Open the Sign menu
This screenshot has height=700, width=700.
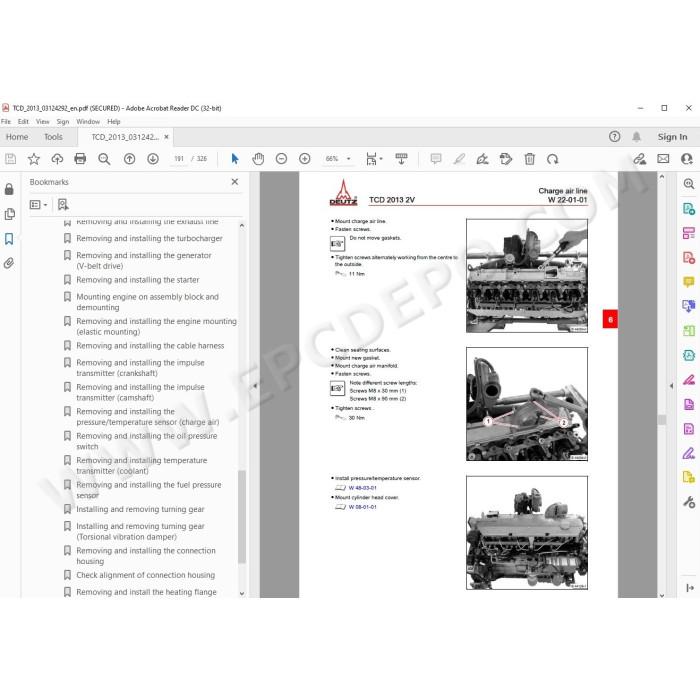pos(63,121)
